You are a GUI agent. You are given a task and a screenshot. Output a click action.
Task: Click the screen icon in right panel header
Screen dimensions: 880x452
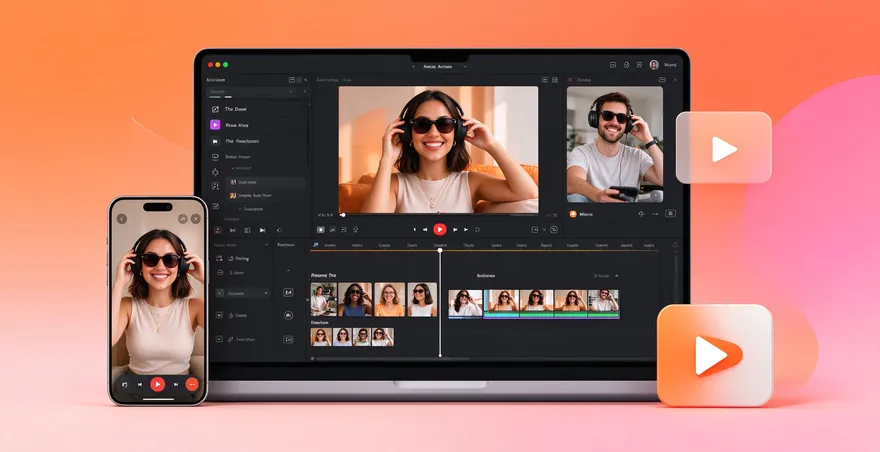pos(662,80)
